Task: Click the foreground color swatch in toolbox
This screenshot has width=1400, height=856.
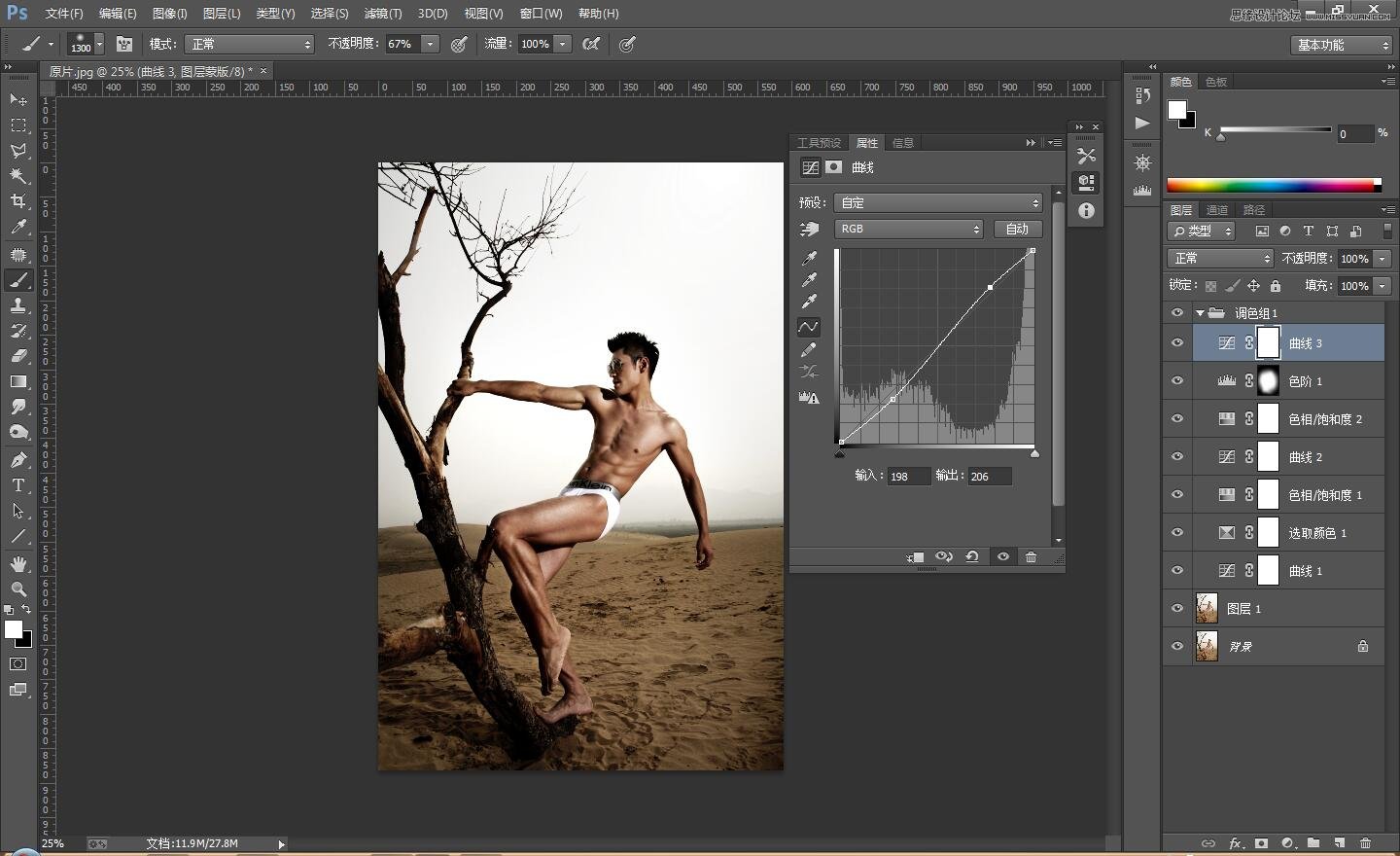Action: tap(14, 629)
